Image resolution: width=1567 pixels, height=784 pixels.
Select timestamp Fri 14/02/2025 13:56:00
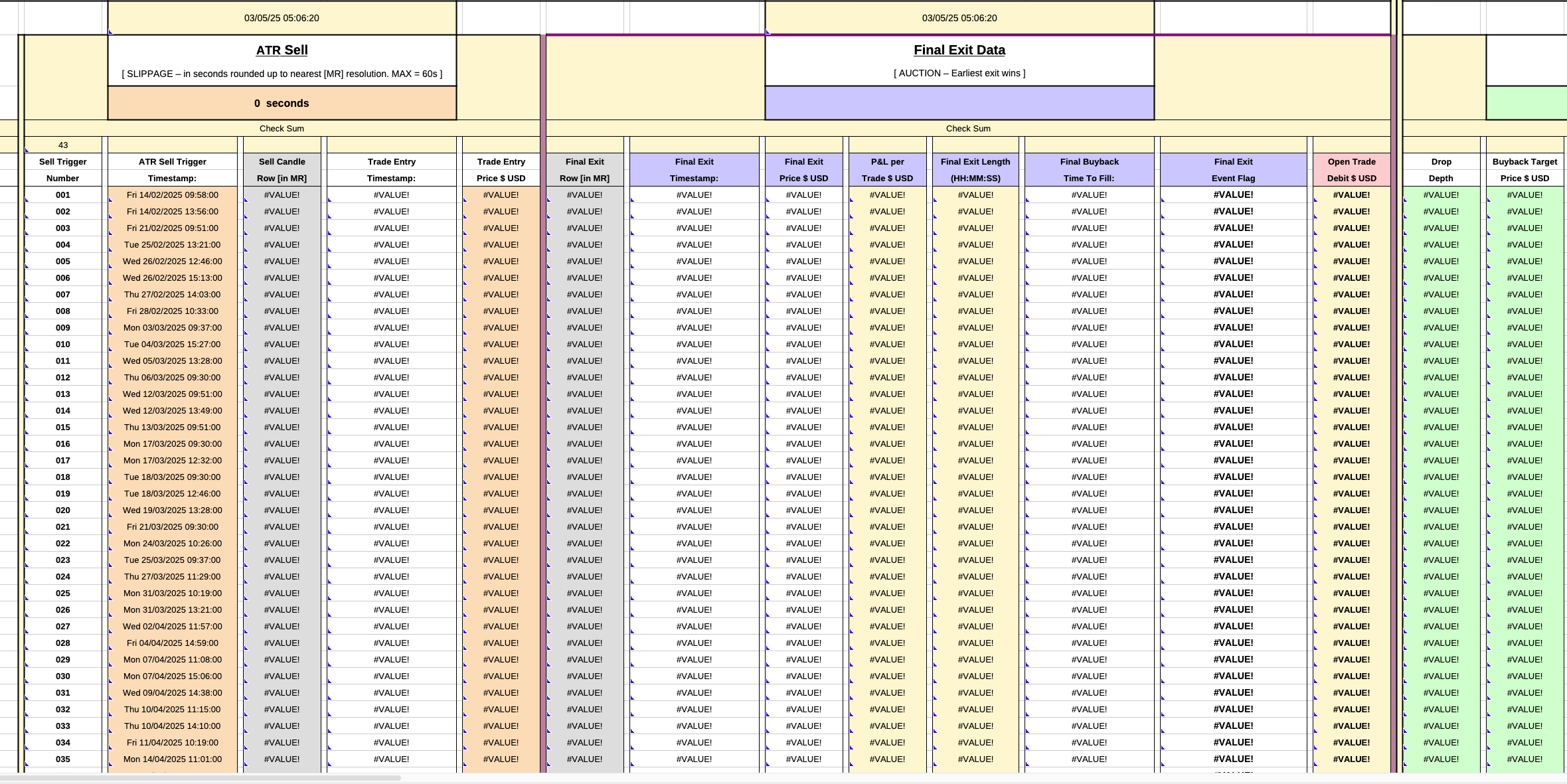click(173, 211)
